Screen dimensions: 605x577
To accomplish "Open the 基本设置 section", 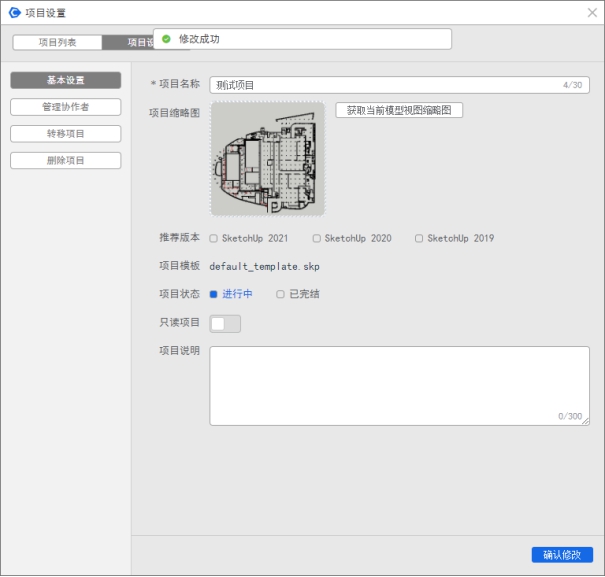I will coord(66,80).
